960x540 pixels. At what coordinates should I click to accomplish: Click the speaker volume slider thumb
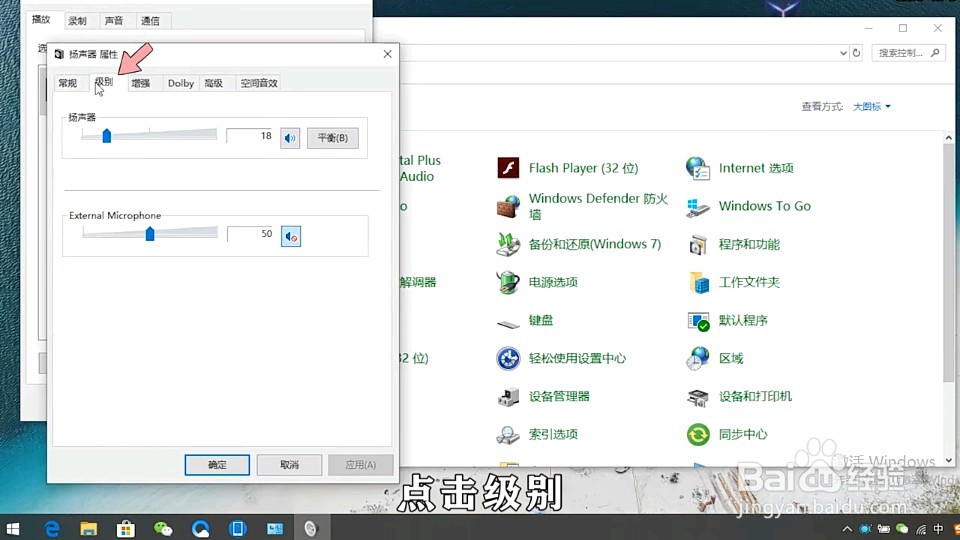[107, 136]
